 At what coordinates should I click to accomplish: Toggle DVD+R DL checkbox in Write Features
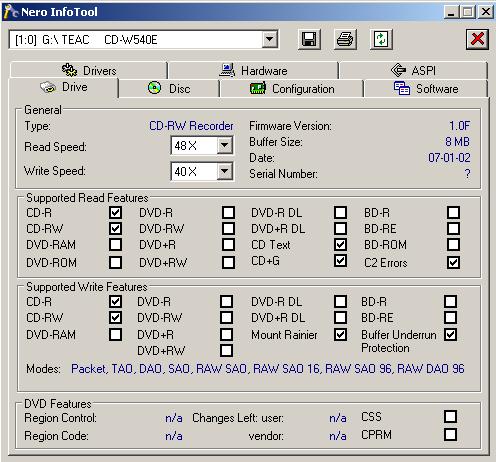(340, 317)
